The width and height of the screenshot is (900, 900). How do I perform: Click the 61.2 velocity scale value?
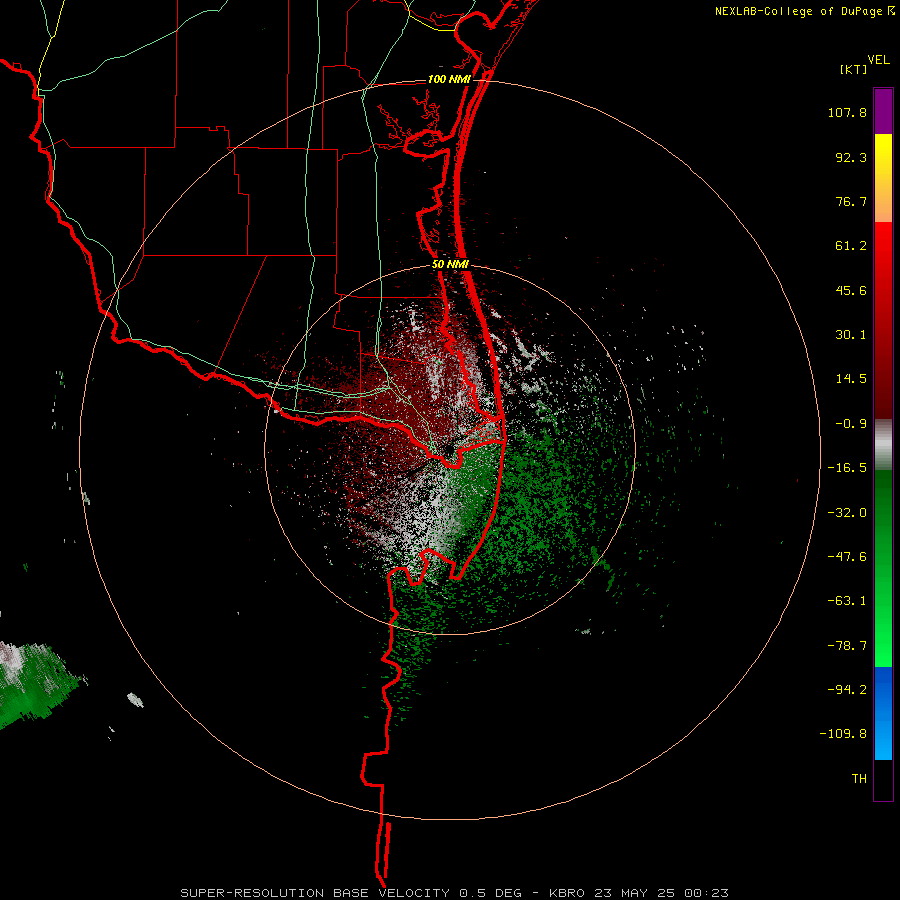pos(851,246)
